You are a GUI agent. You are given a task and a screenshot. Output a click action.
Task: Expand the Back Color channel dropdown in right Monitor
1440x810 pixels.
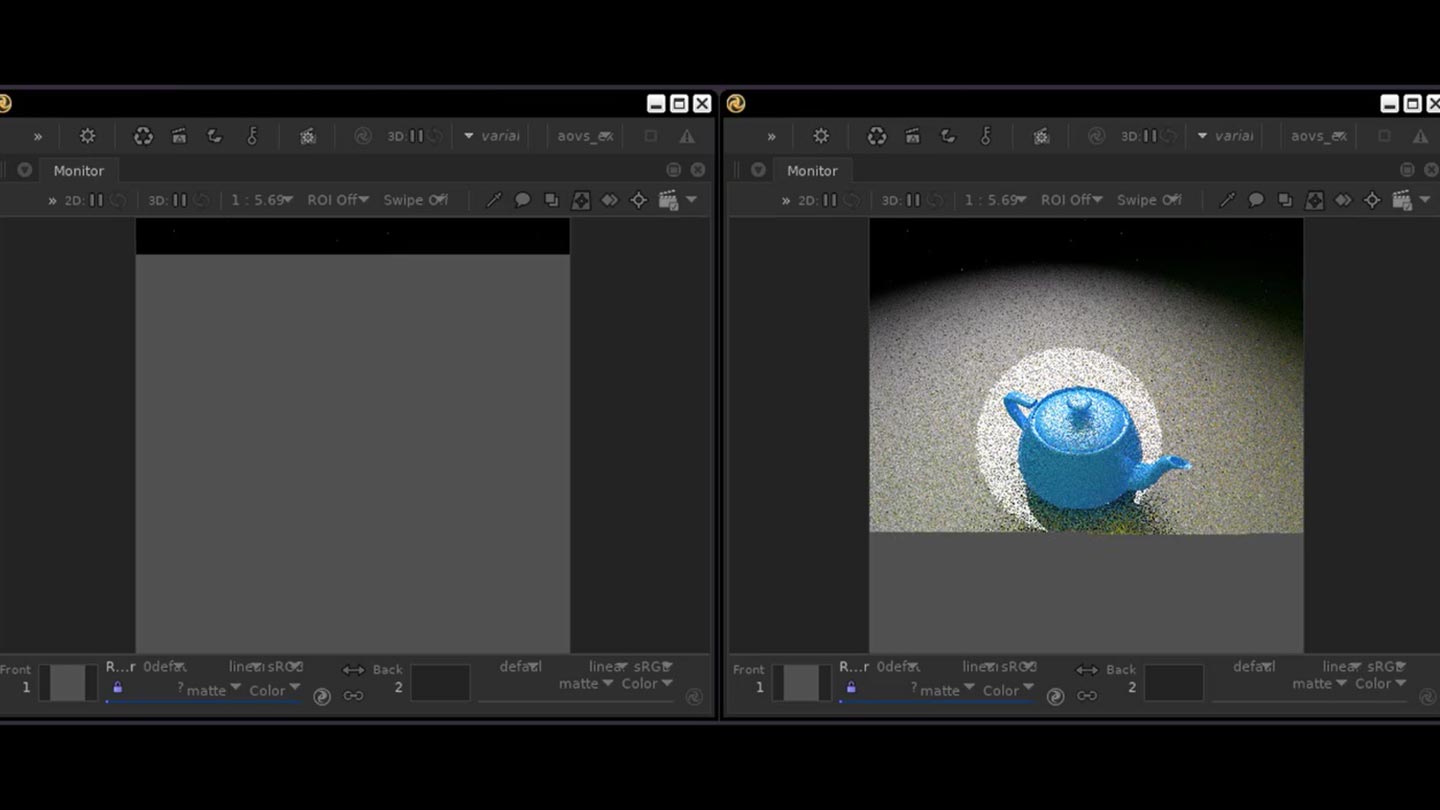(x=1380, y=684)
